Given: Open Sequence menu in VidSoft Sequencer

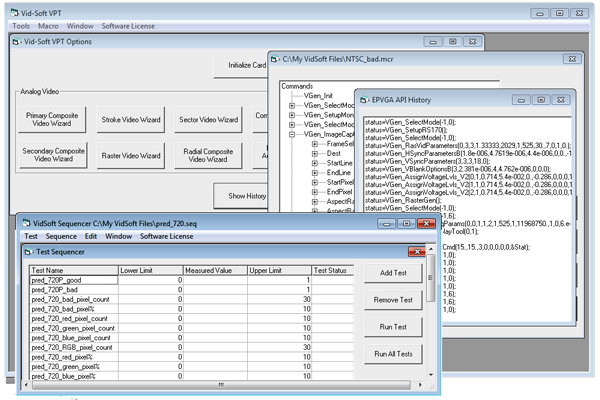Looking at the screenshot, I should (61, 236).
